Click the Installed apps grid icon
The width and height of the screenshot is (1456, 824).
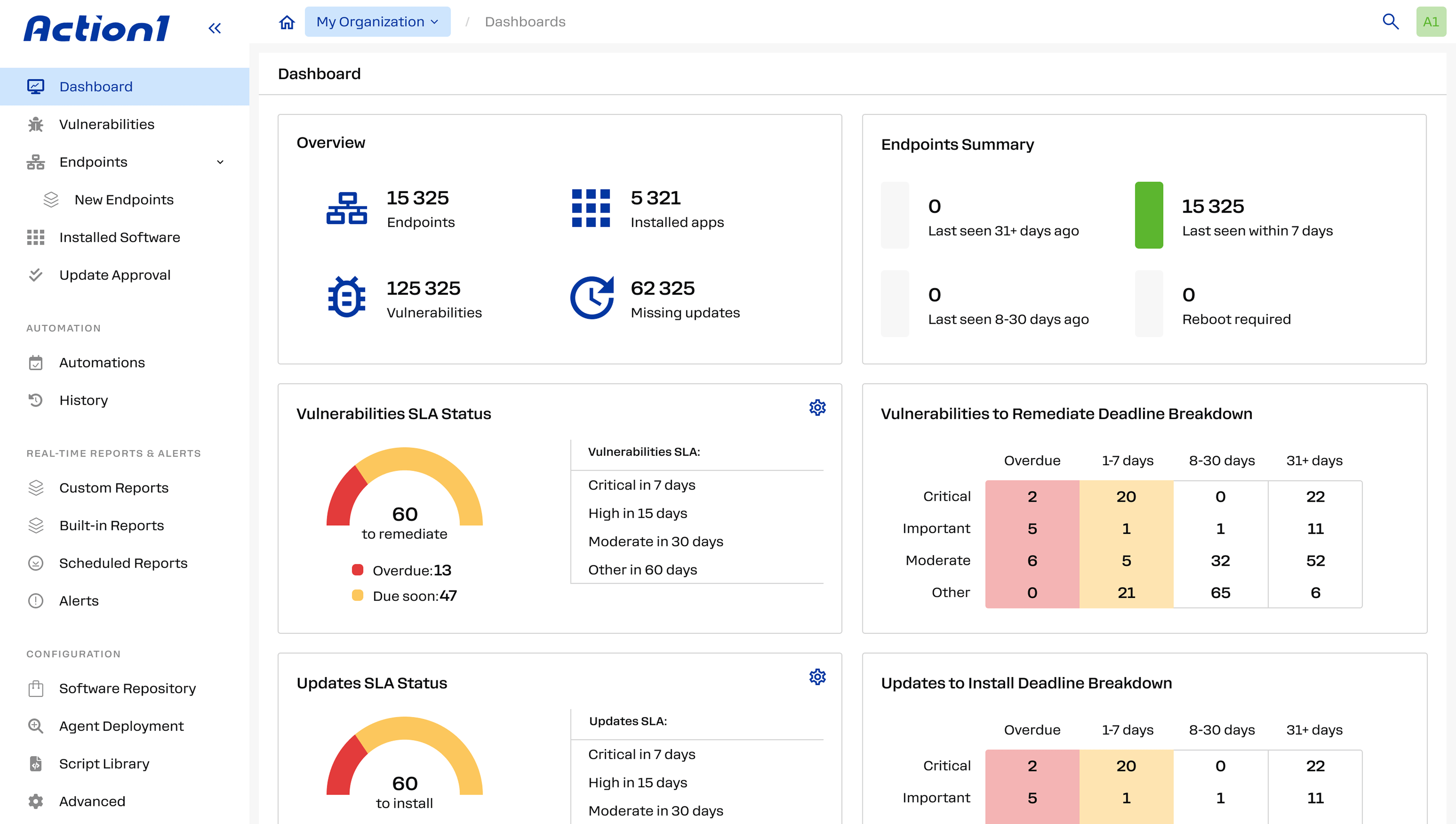click(x=591, y=208)
